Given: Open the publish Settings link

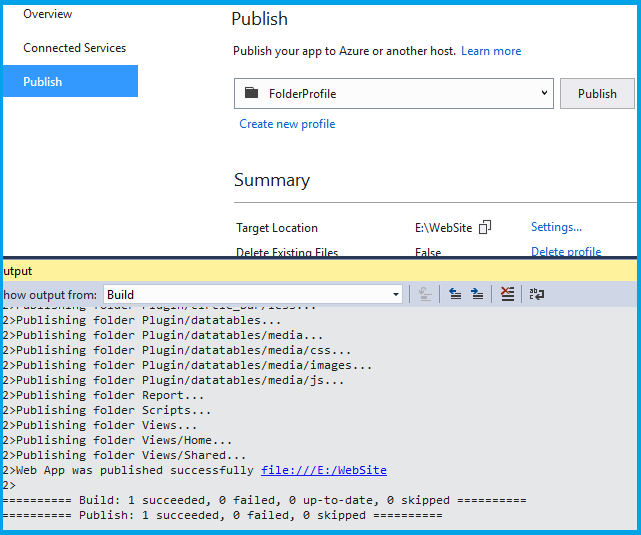Looking at the screenshot, I should click(556, 227).
